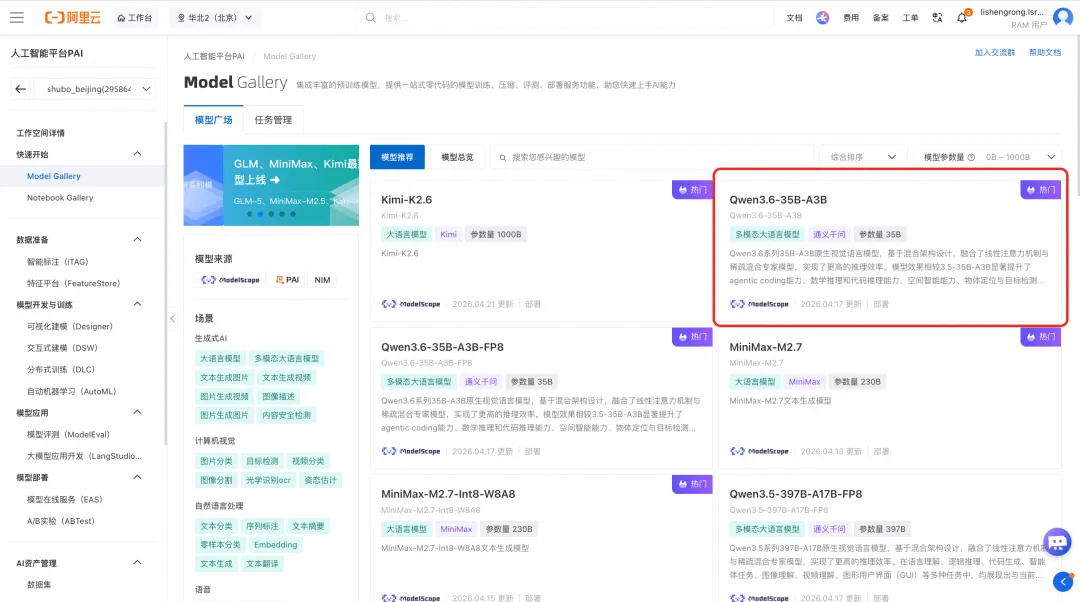This screenshot has height=602, width=1080.
Task: Toggle the 图片分类 scene filter
Action: coord(216,461)
